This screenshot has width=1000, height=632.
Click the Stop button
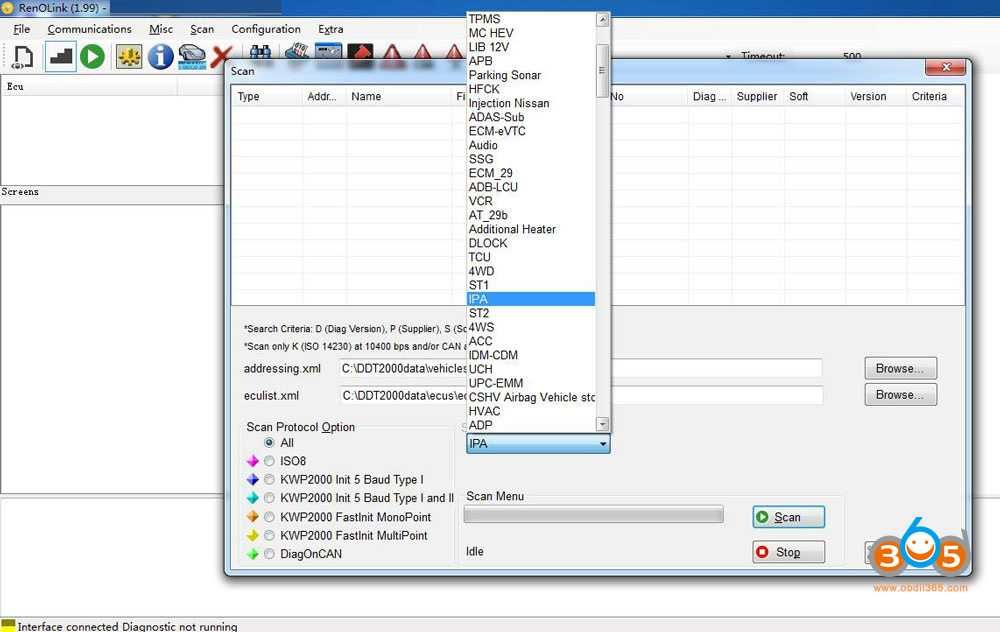788,552
